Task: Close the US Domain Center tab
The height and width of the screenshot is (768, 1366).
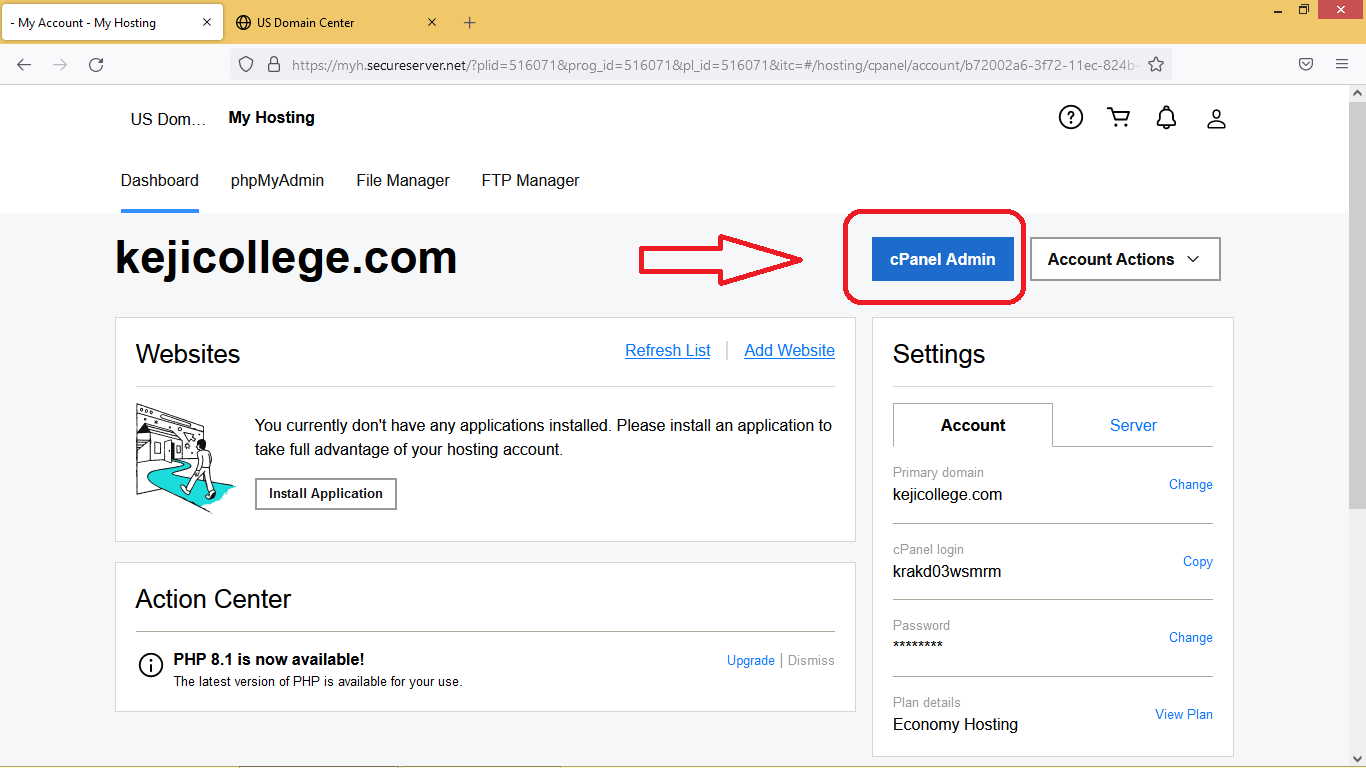Action: (x=432, y=22)
